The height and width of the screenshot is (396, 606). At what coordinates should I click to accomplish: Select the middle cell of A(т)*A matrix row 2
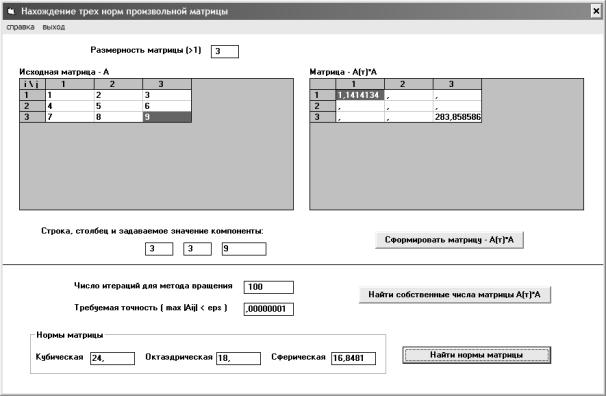(409, 106)
